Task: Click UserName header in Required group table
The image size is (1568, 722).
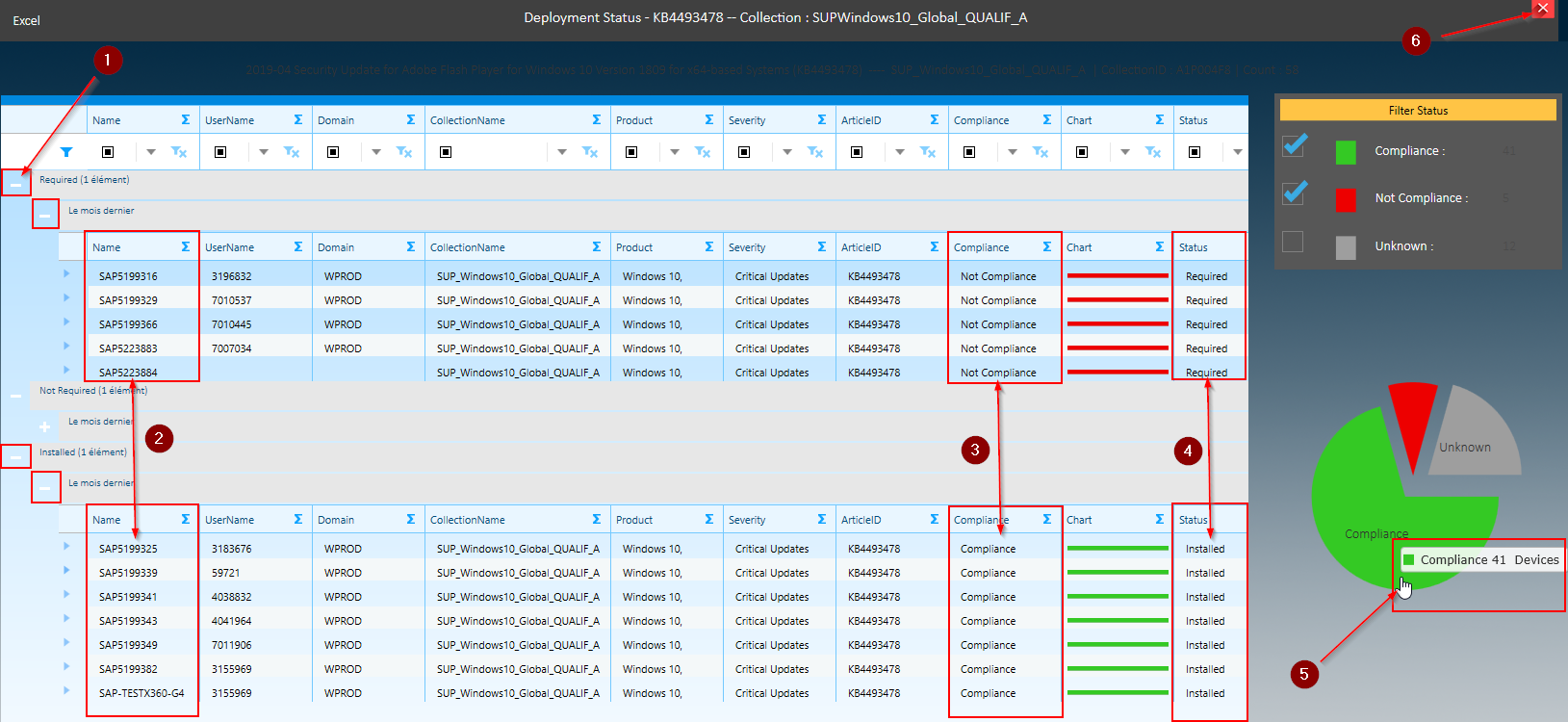Action: click(230, 247)
